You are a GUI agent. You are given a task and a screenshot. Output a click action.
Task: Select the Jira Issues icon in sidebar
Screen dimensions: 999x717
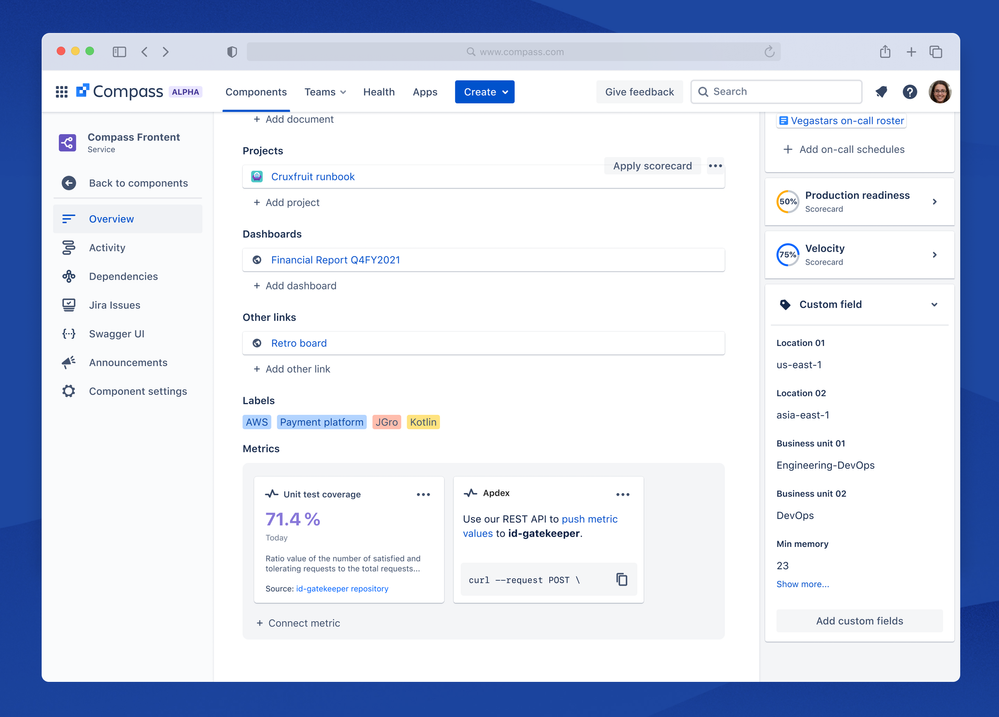69,305
